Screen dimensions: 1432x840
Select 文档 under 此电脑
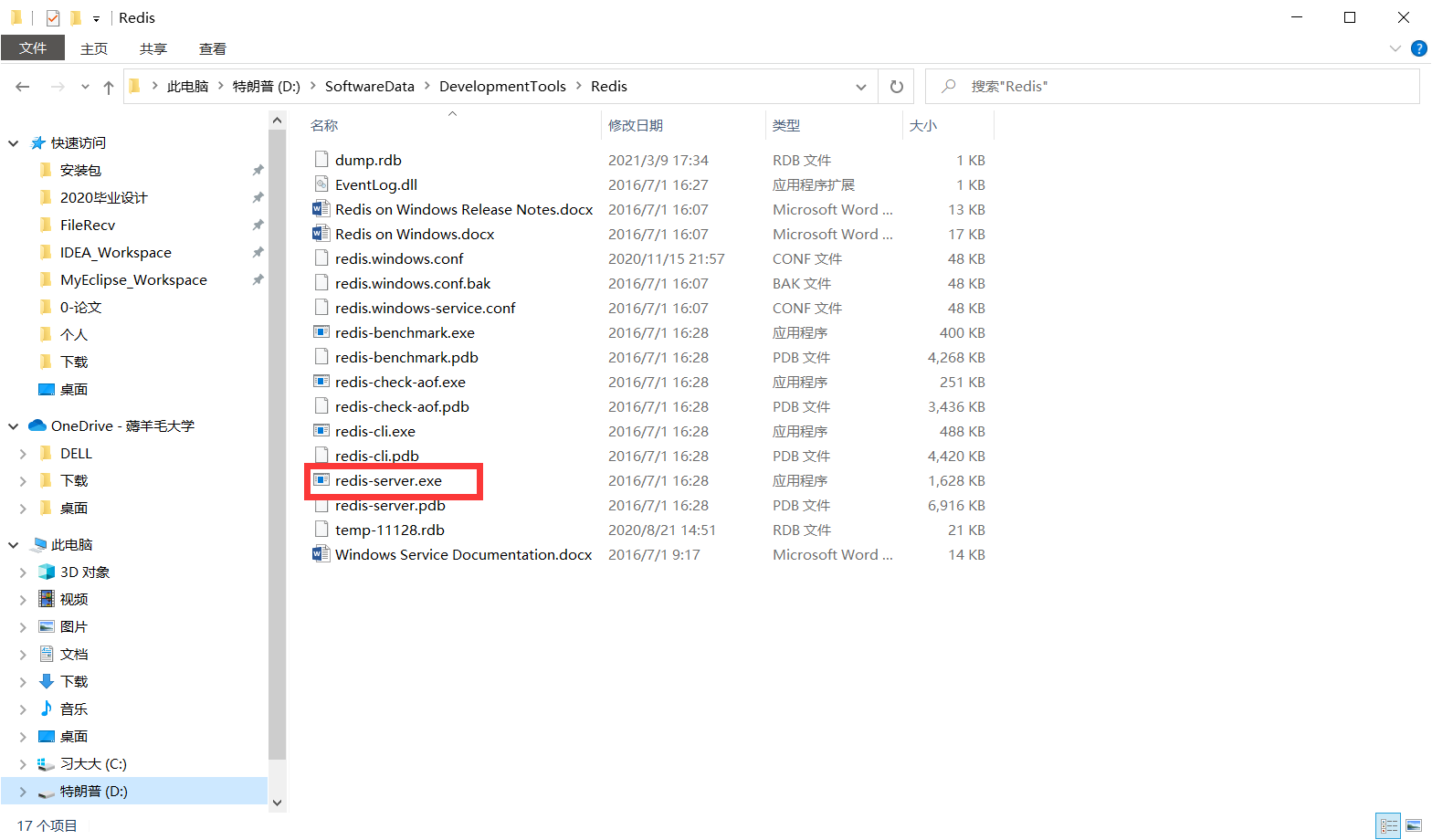click(74, 655)
